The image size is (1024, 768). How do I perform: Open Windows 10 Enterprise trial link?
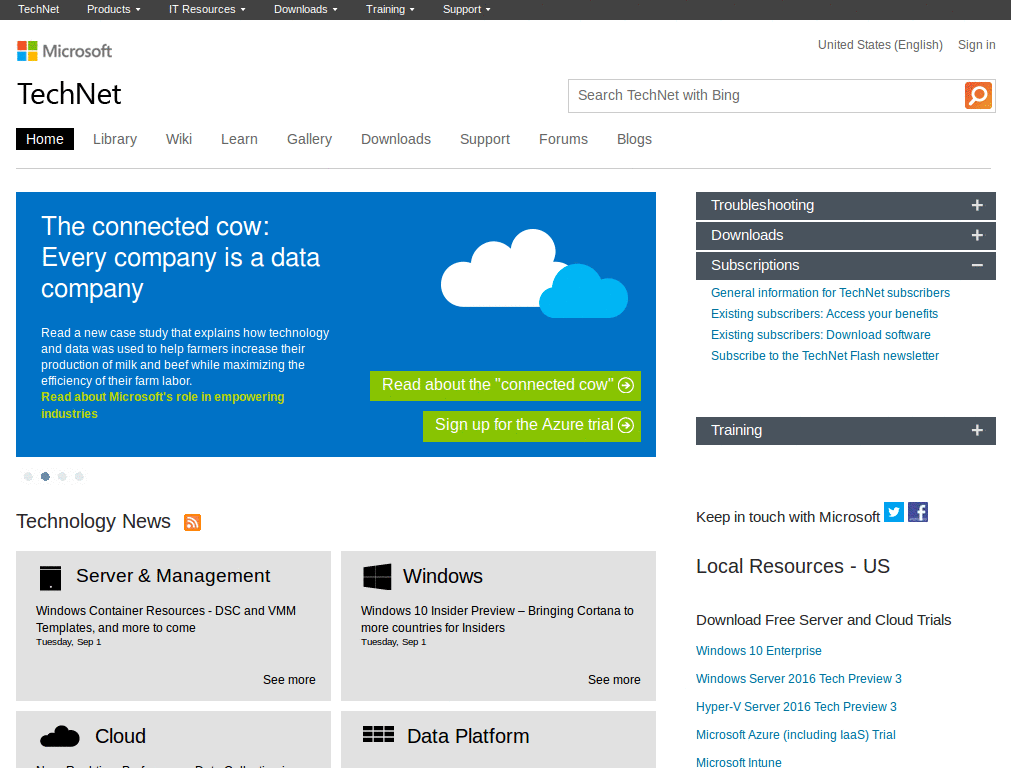(x=758, y=650)
